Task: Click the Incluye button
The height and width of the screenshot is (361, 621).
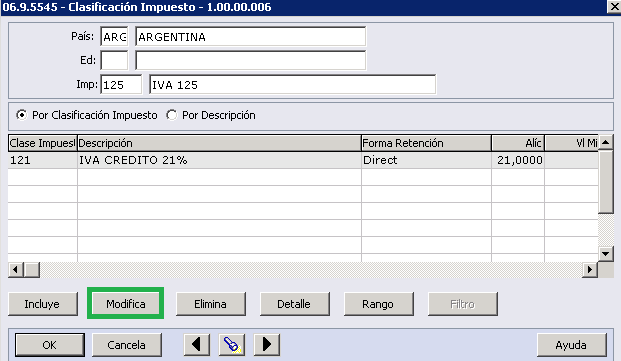Action: pyautogui.click(x=43, y=304)
